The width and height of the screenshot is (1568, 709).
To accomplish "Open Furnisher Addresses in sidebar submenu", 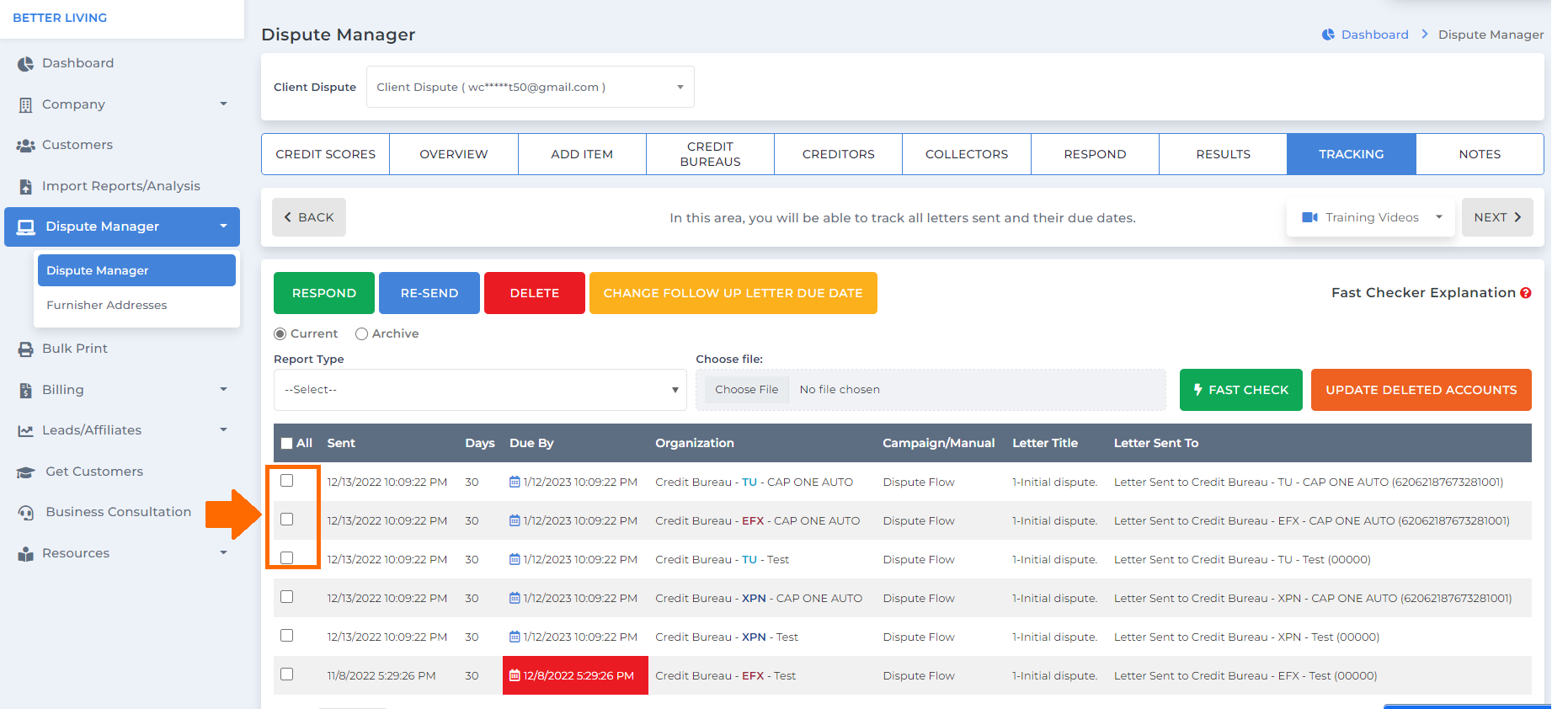I will (x=107, y=305).
